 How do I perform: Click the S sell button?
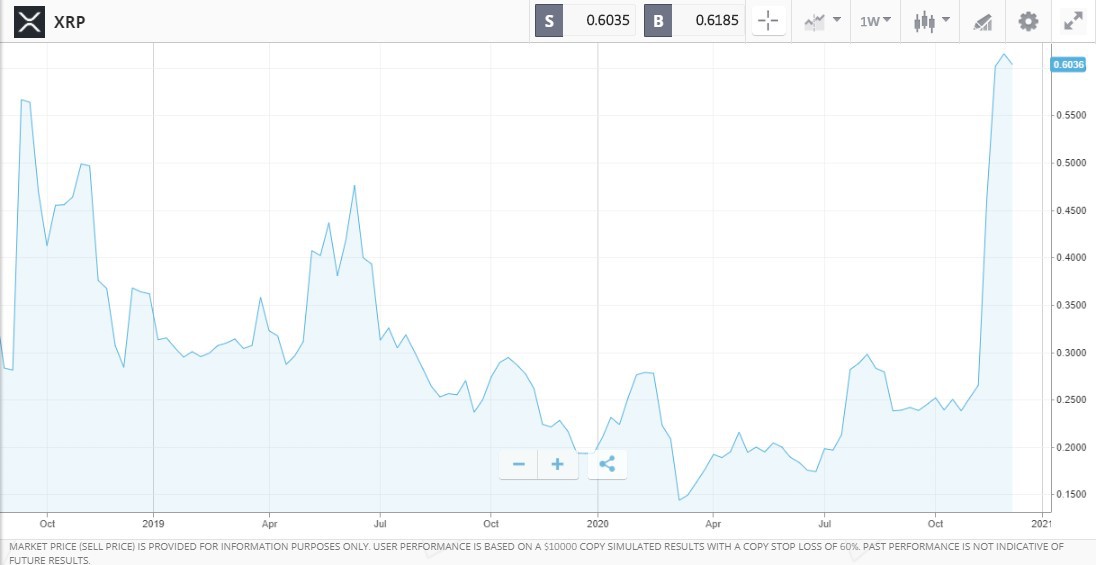(x=549, y=21)
